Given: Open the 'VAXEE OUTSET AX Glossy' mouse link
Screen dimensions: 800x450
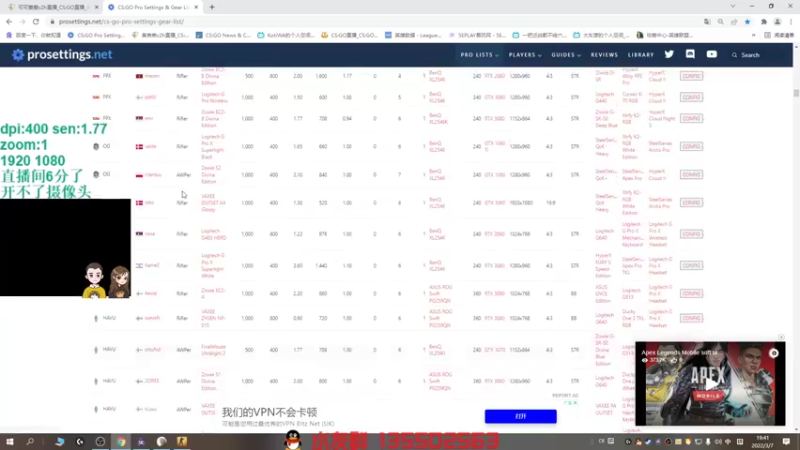Looking at the screenshot, I should pos(213,203).
